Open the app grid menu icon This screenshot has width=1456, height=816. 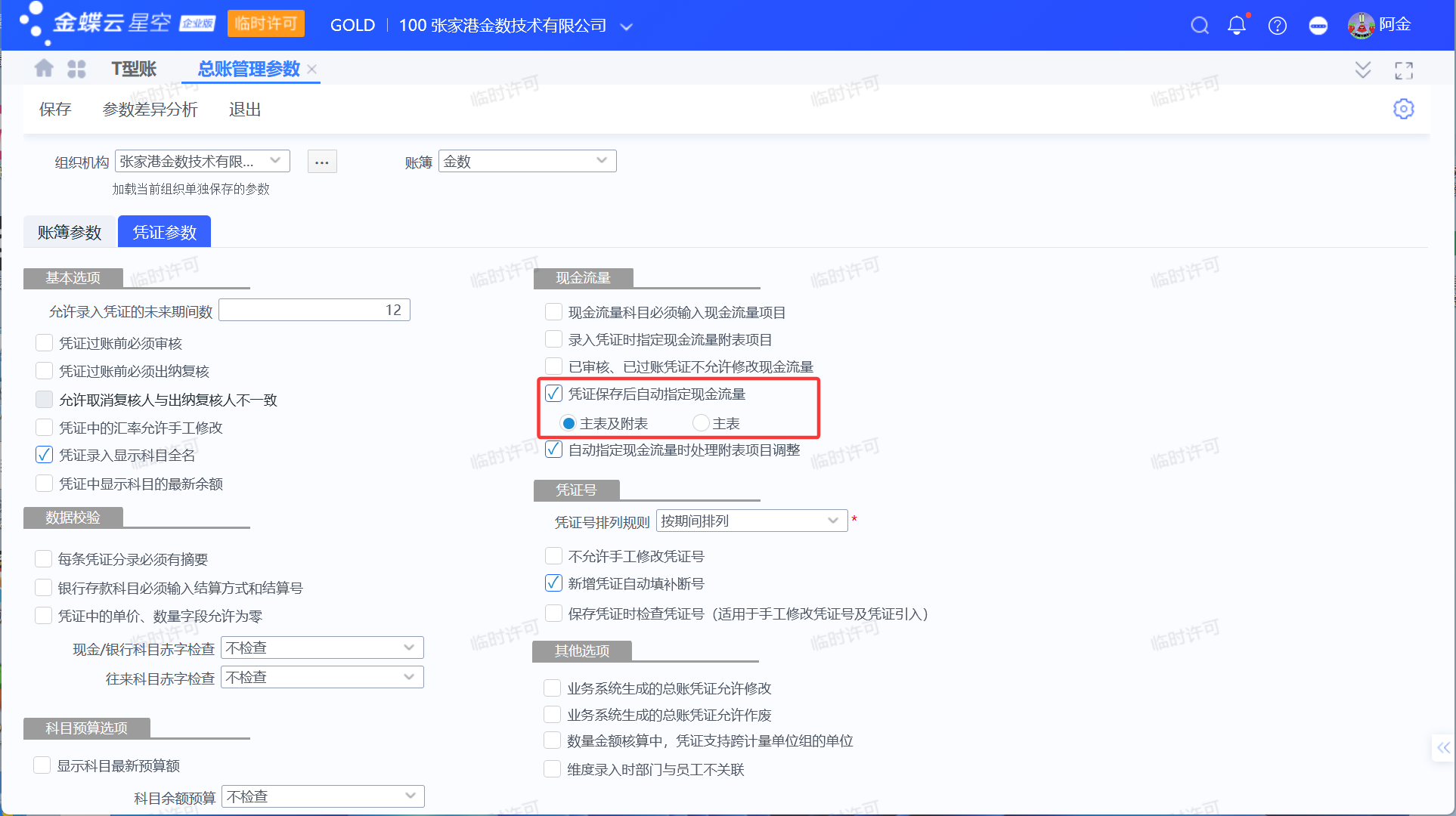[76, 69]
